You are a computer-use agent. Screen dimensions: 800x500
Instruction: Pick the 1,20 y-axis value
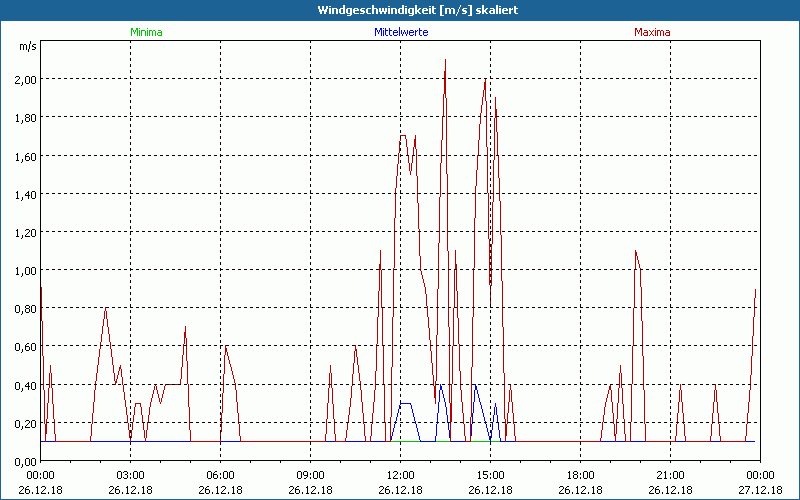click(x=23, y=232)
